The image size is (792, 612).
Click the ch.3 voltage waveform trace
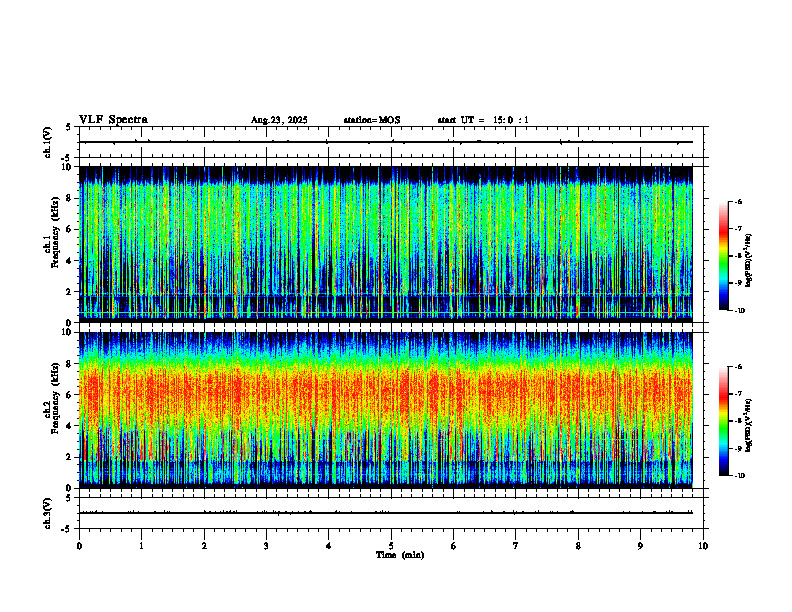(x=385, y=513)
